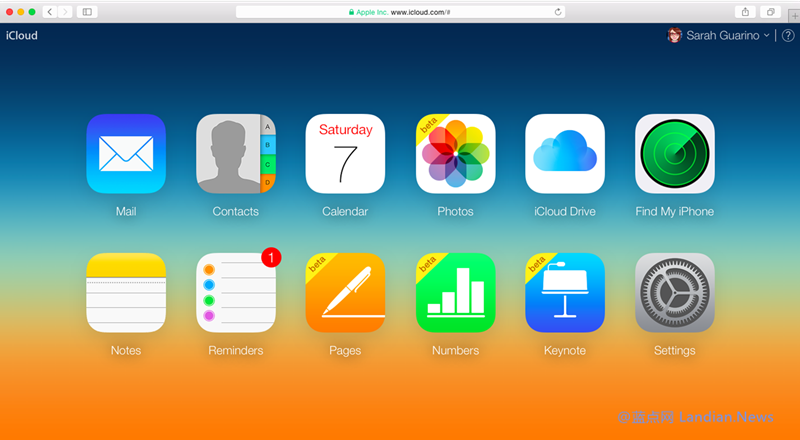Open the Photos beta app
800x440 pixels.
(x=455, y=154)
